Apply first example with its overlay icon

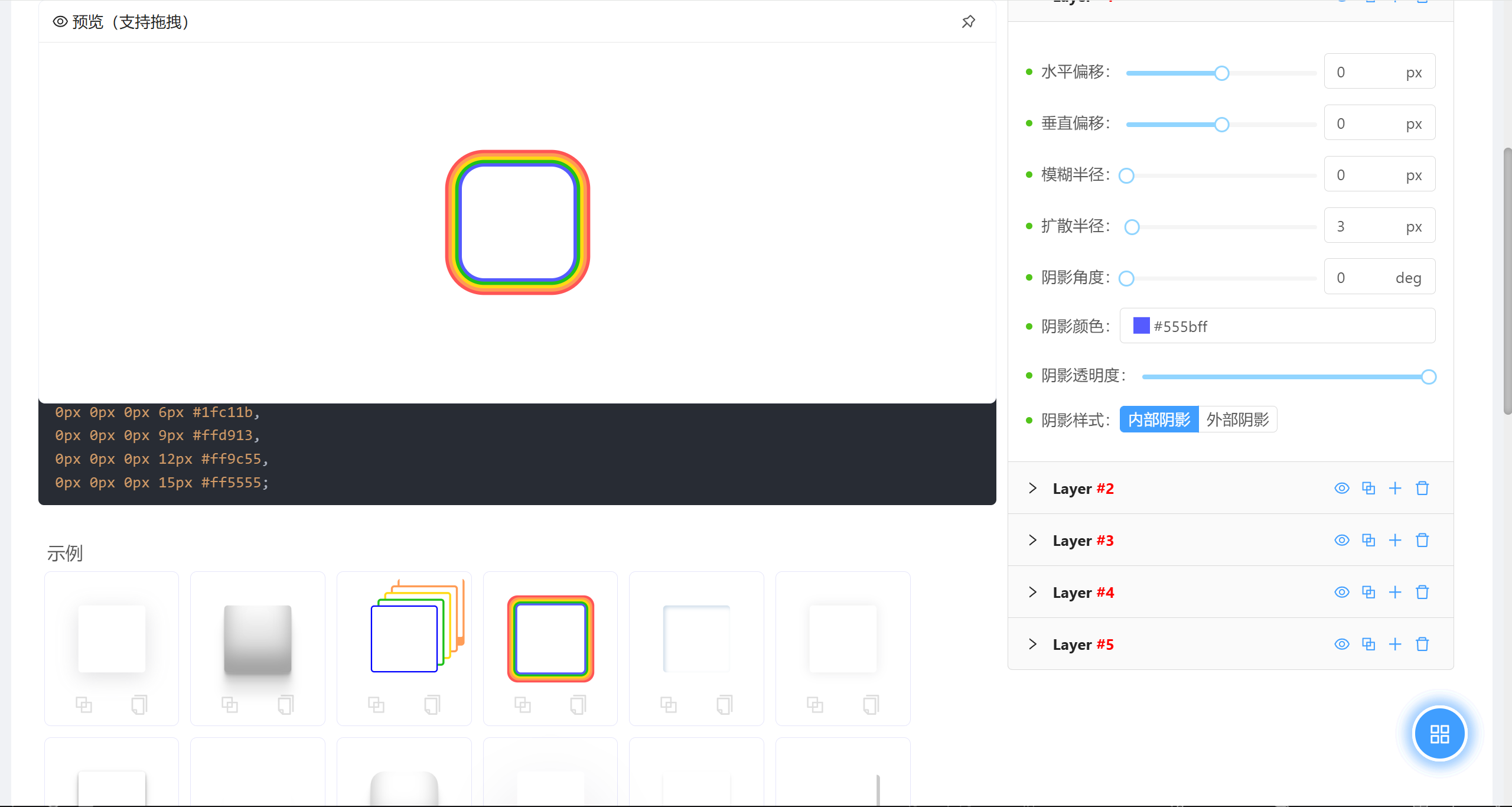point(84,704)
